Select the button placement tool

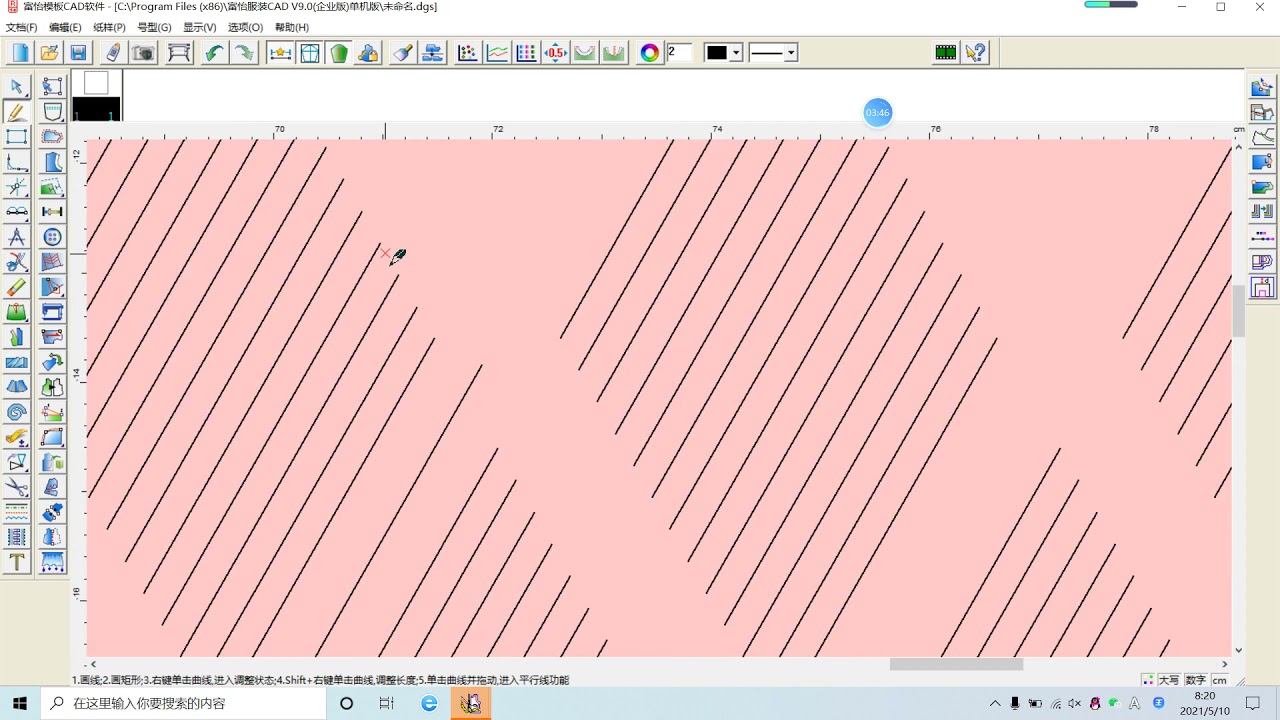click(x=52, y=237)
